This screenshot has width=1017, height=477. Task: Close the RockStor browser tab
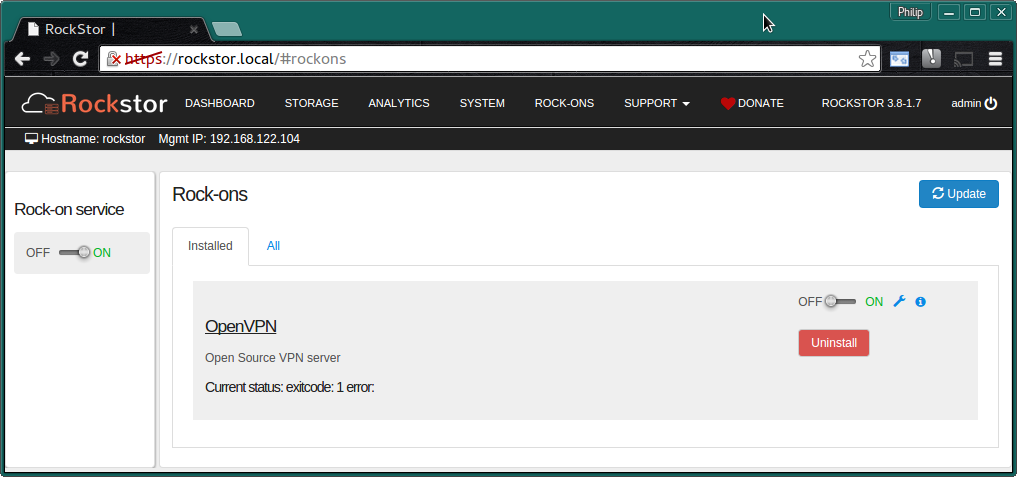click(x=194, y=29)
